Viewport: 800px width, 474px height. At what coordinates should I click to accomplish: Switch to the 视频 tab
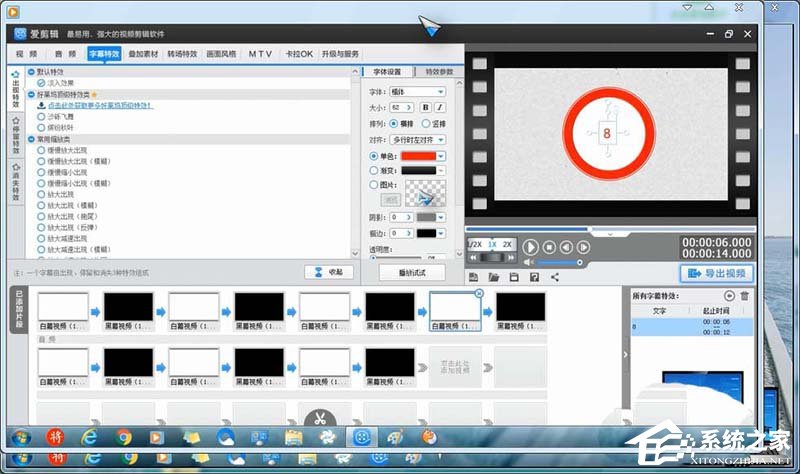pos(26,54)
